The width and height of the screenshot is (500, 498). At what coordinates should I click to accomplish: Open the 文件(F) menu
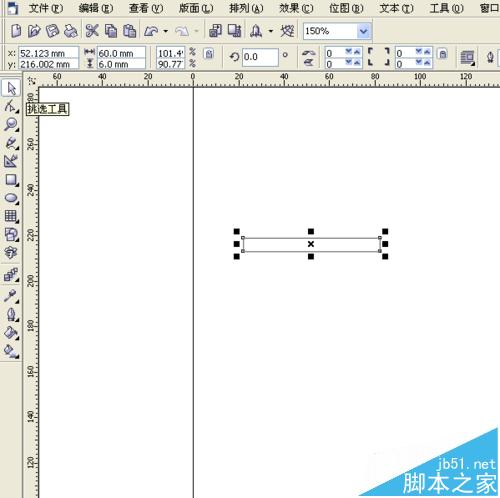click(46, 8)
